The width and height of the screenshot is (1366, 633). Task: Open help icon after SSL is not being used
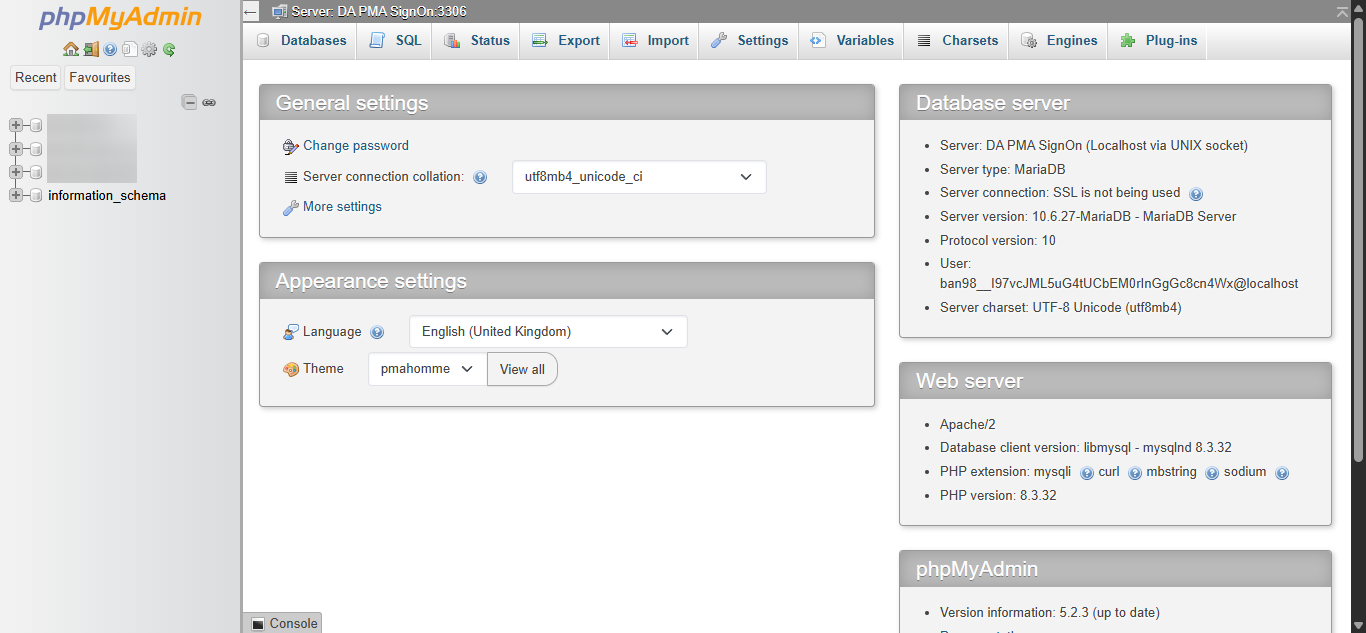(x=1196, y=194)
